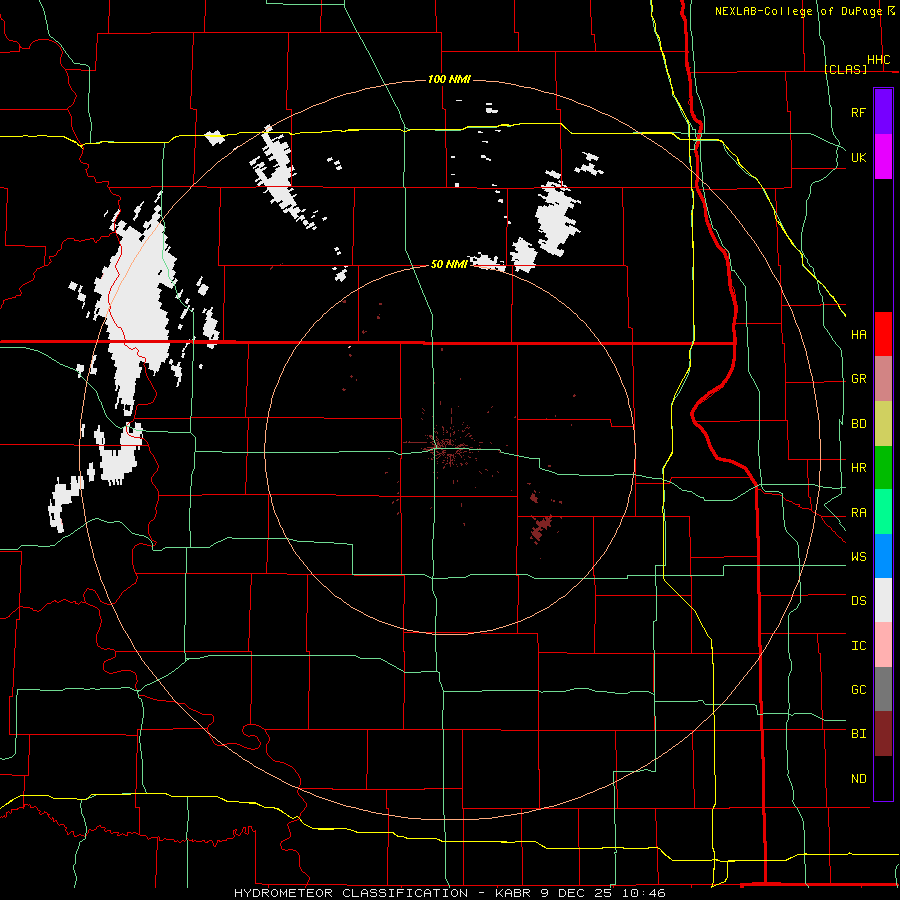
Task: Click the "HA" legend label
Action: [x=858, y=334]
